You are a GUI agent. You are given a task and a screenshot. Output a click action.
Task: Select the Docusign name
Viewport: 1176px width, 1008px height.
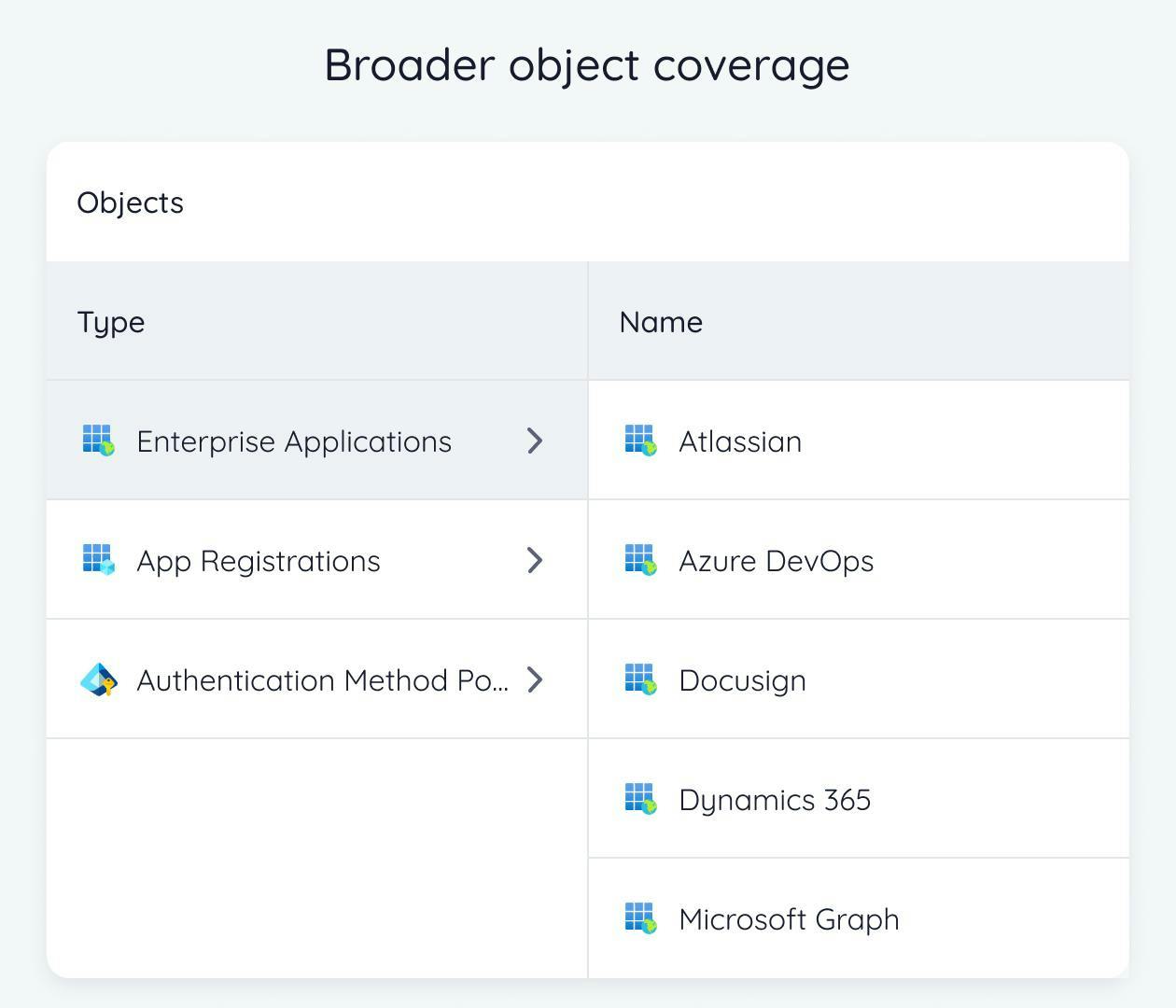pyautogui.click(x=743, y=680)
